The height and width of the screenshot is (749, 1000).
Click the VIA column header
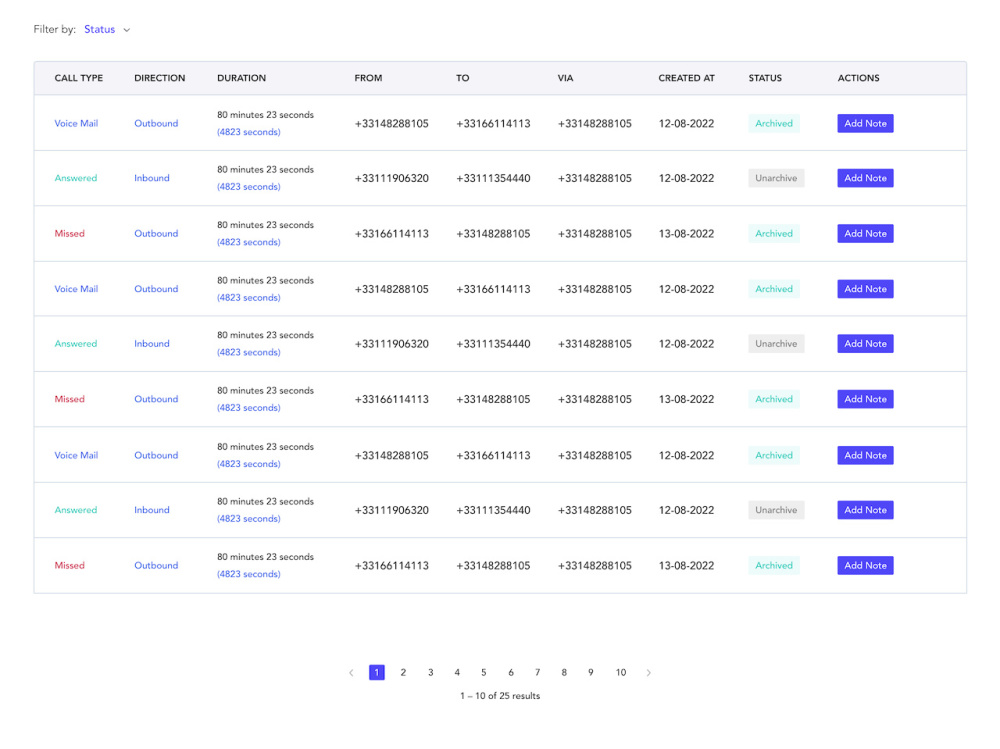point(565,78)
